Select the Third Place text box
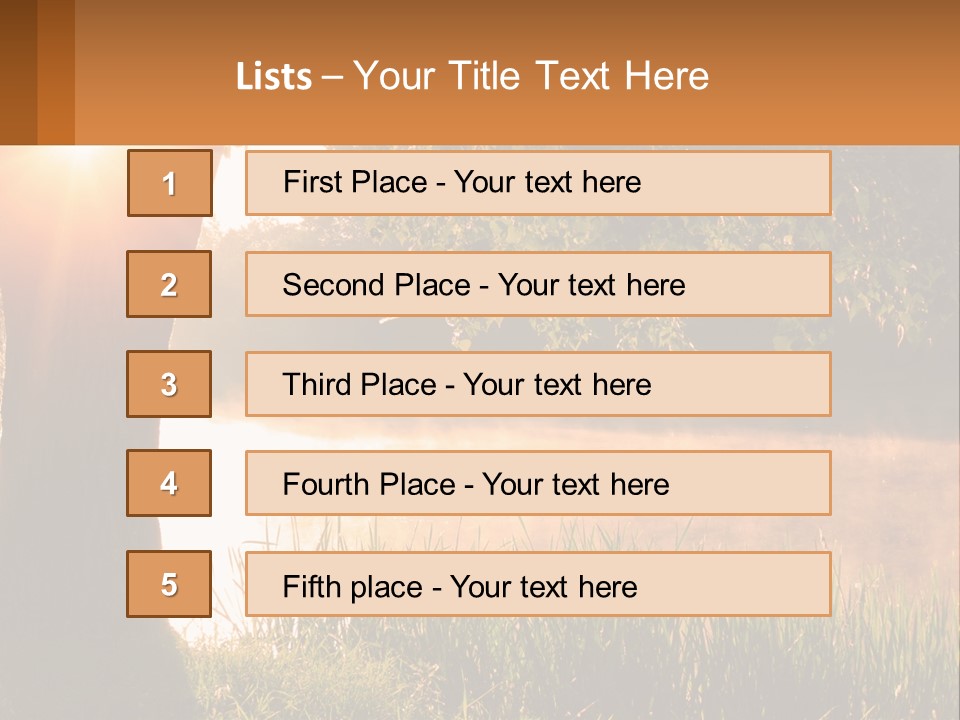Screen dimensions: 960x720 pyautogui.click(x=538, y=384)
